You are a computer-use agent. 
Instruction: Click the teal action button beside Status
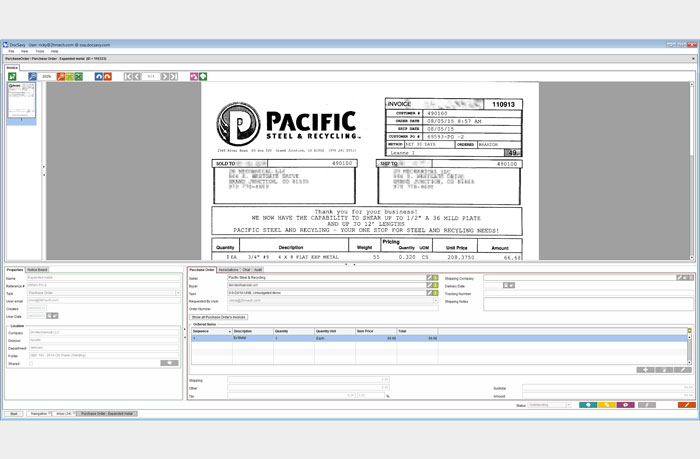tap(588, 405)
